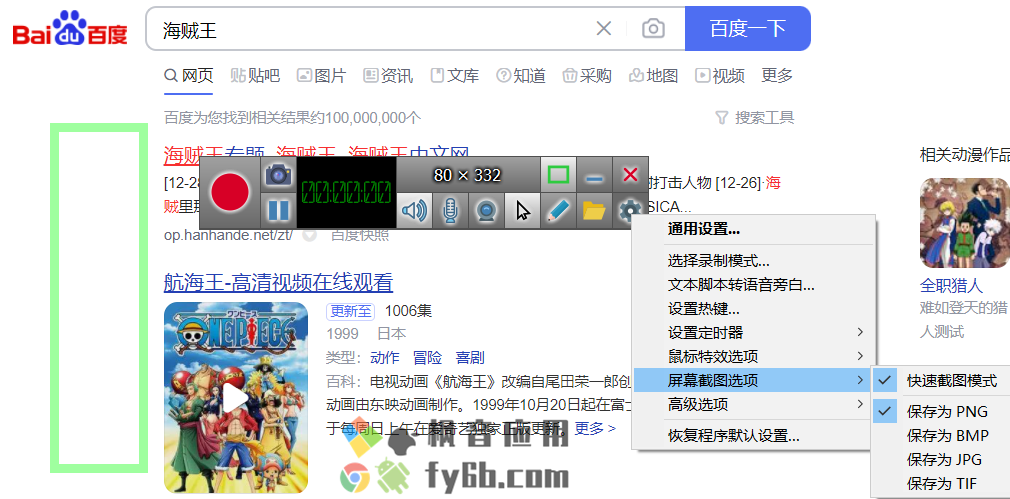The width and height of the screenshot is (1010, 499).
Task: Toggle webcam overlay icon
Action: point(486,211)
